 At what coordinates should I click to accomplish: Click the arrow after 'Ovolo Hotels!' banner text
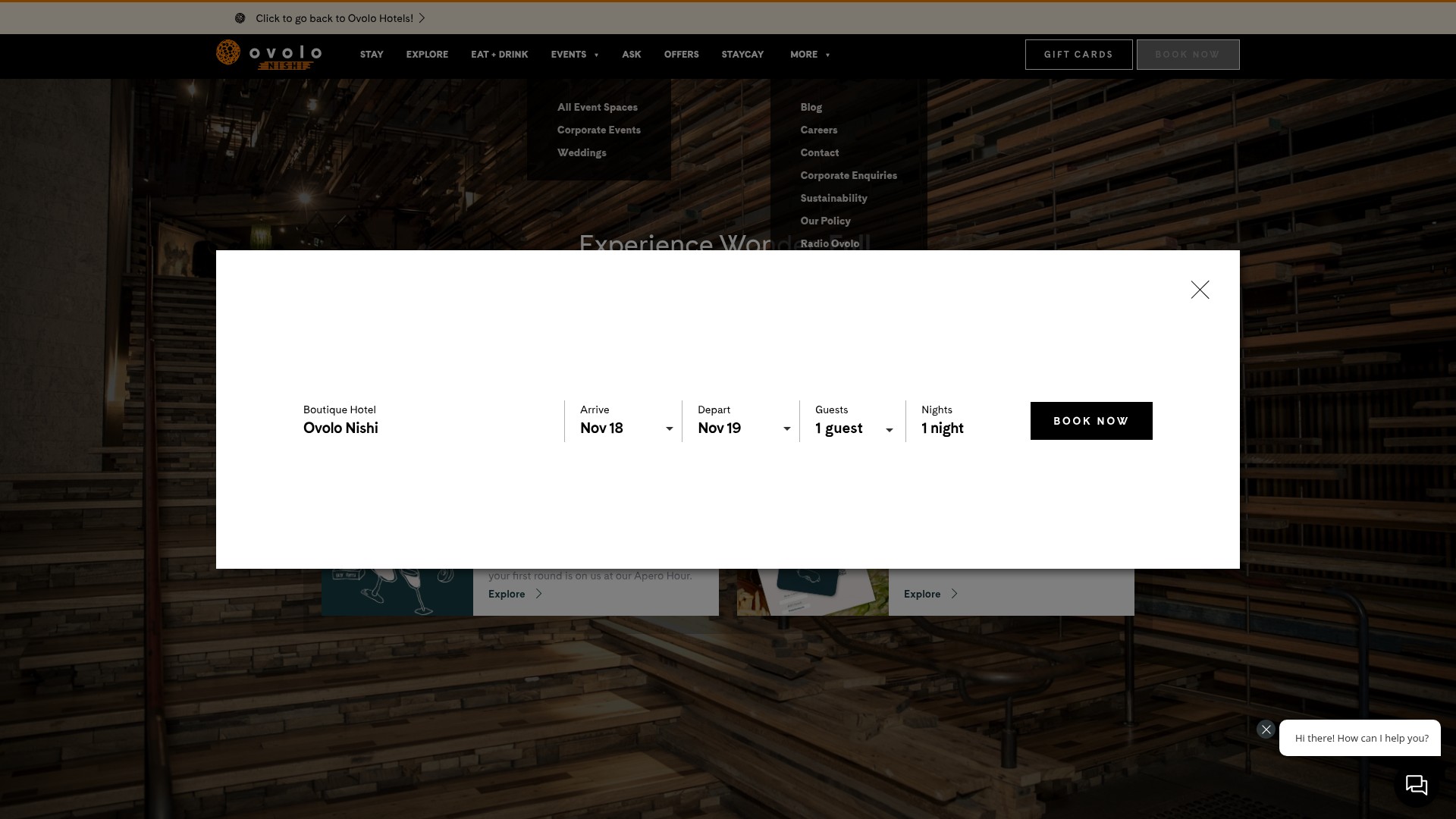point(422,18)
